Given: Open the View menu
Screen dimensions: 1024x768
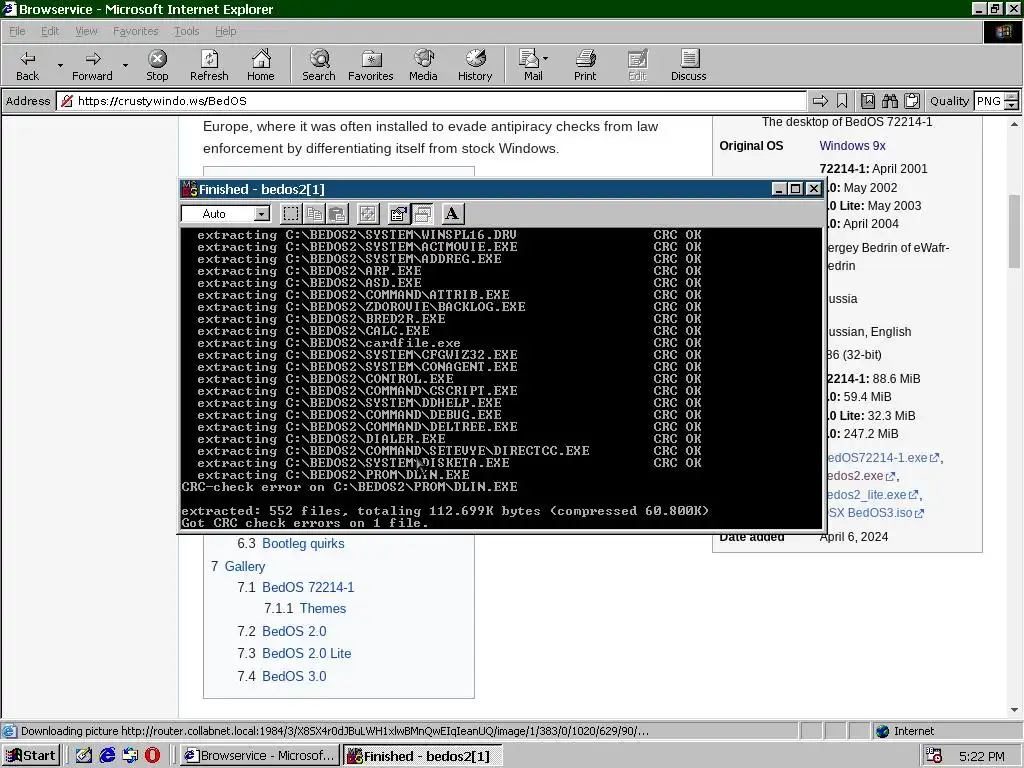Looking at the screenshot, I should [x=86, y=31].
